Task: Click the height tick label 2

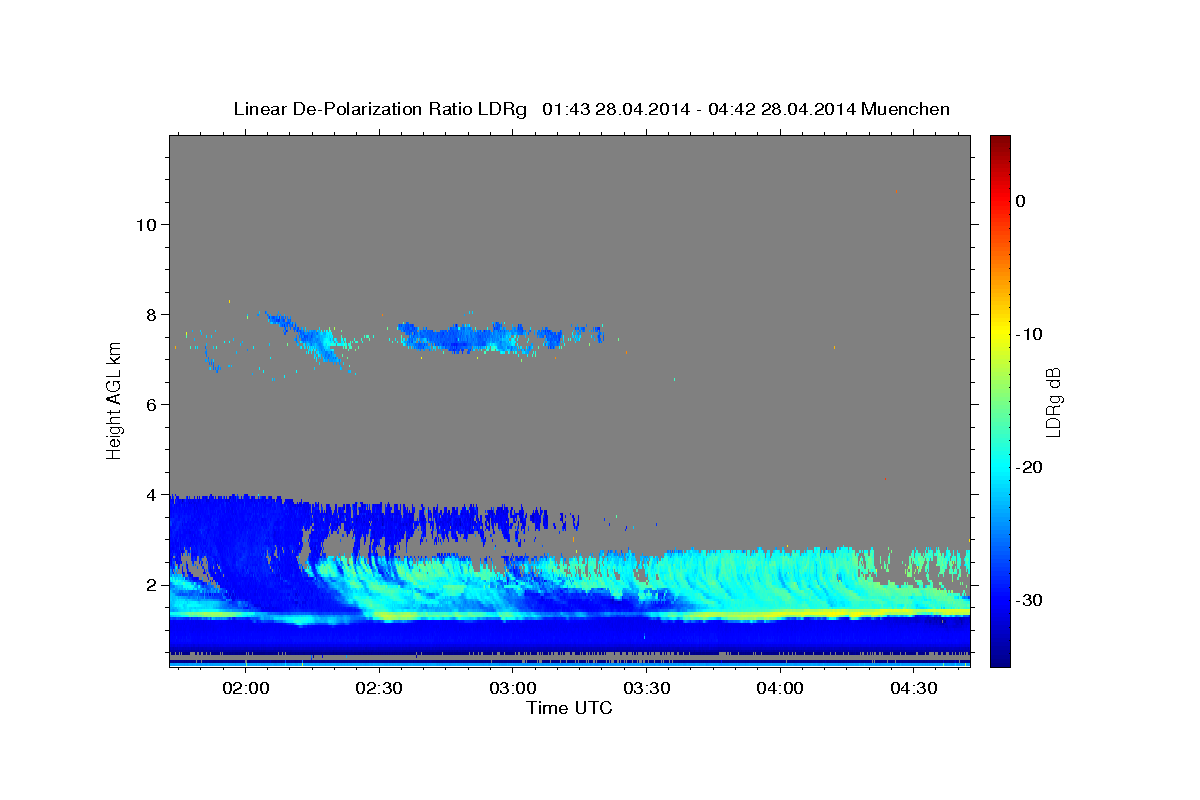Action: coord(151,584)
